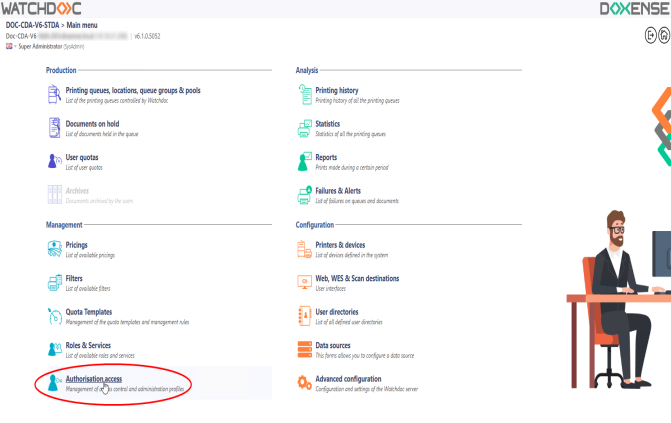Screen dimensions: 671x423
Task: Select the Filters icon
Action: tap(55, 282)
